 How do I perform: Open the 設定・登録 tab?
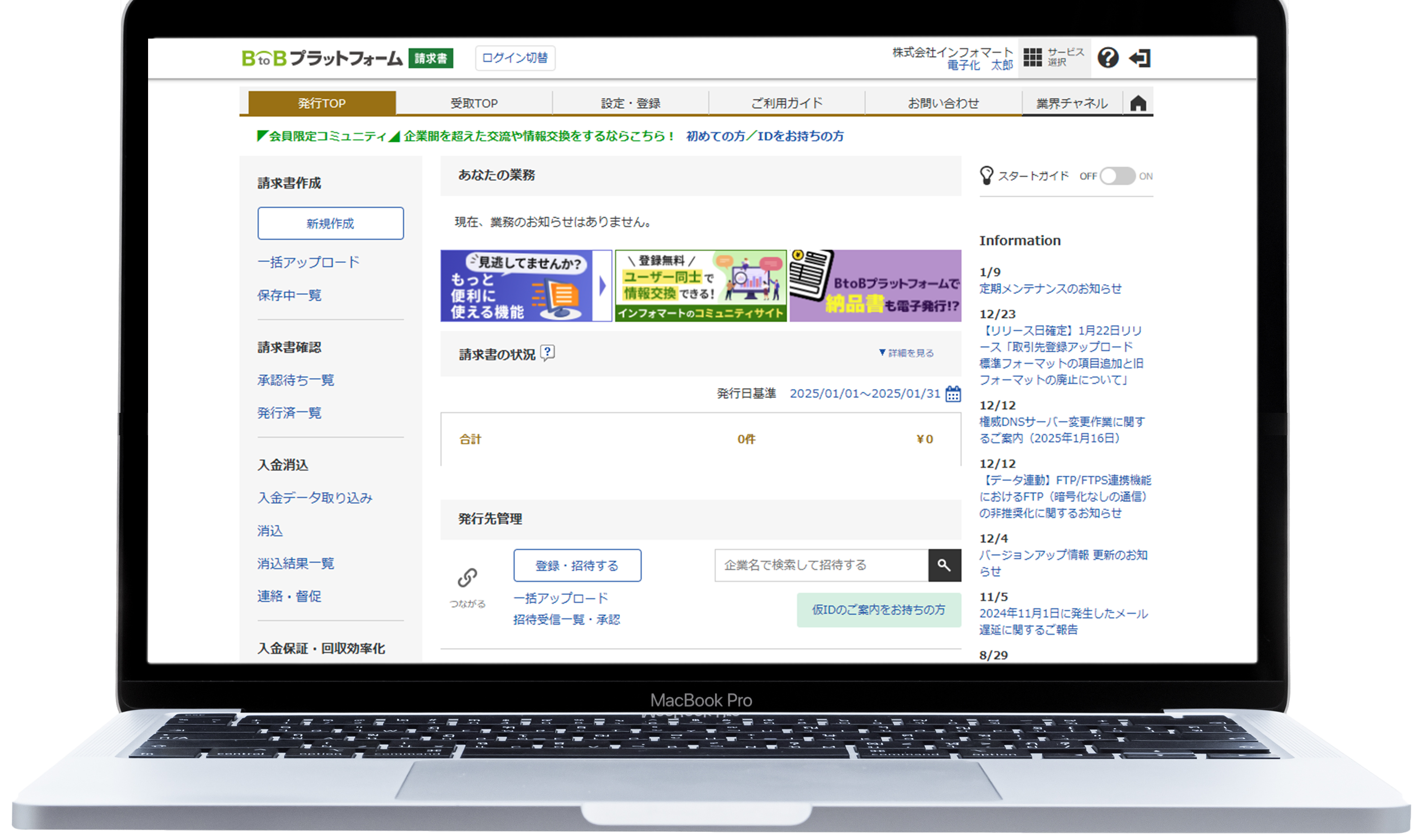pyautogui.click(x=630, y=103)
